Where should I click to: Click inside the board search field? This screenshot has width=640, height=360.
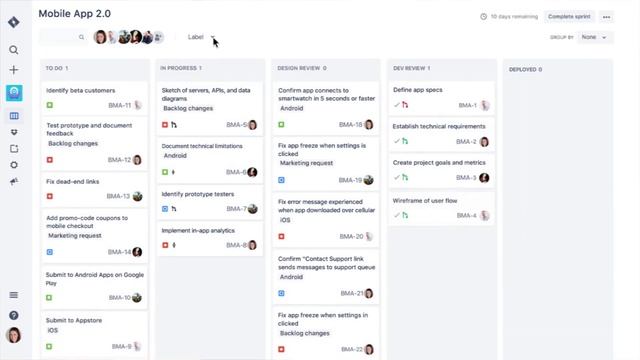click(x=63, y=37)
